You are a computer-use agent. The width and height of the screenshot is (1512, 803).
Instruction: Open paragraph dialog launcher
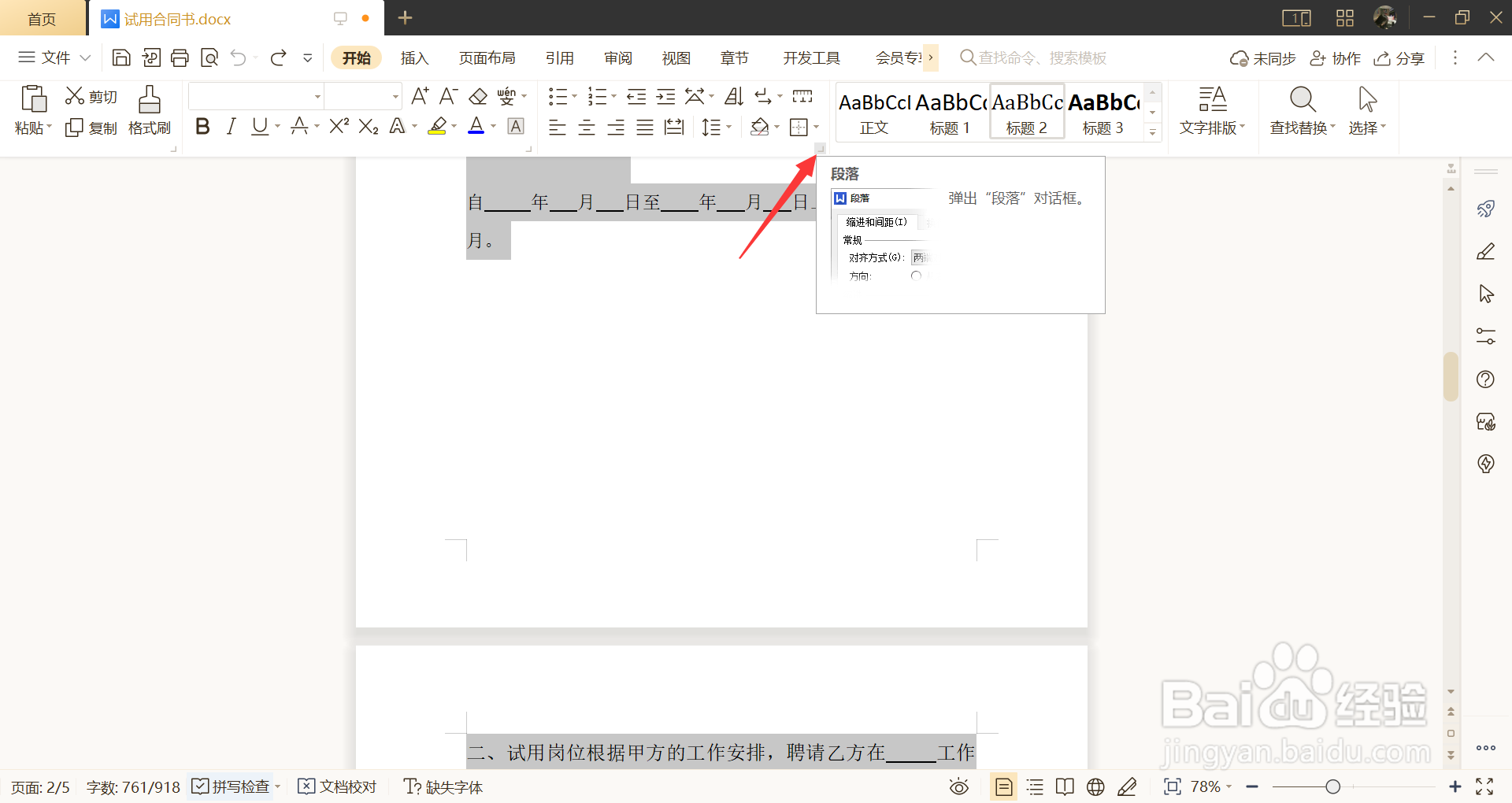coord(820,148)
